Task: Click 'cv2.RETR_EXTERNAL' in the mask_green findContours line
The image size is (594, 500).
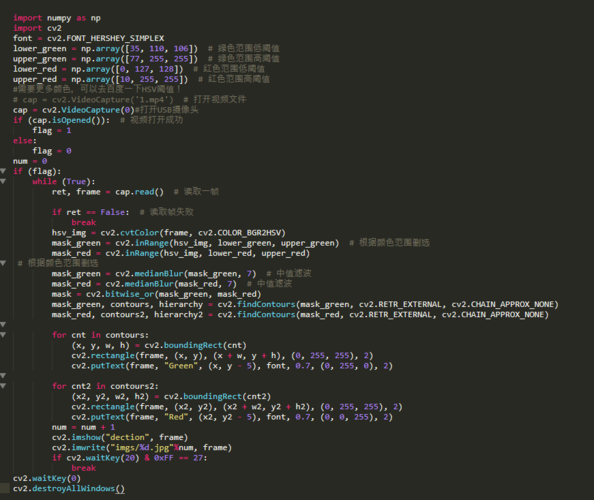Action: click(x=400, y=304)
